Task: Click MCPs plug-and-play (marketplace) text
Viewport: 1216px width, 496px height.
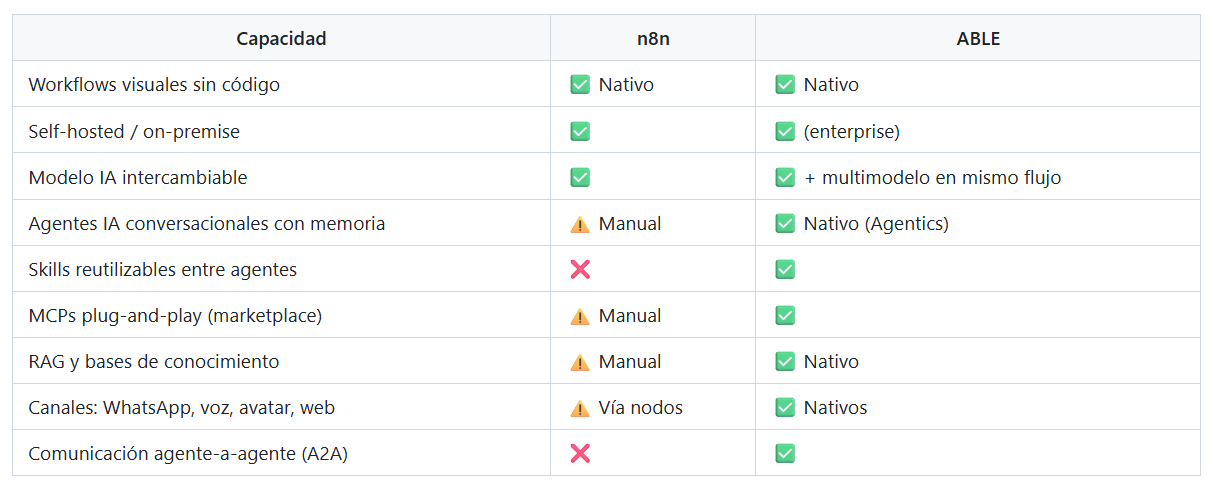Action: coord(175,315)
